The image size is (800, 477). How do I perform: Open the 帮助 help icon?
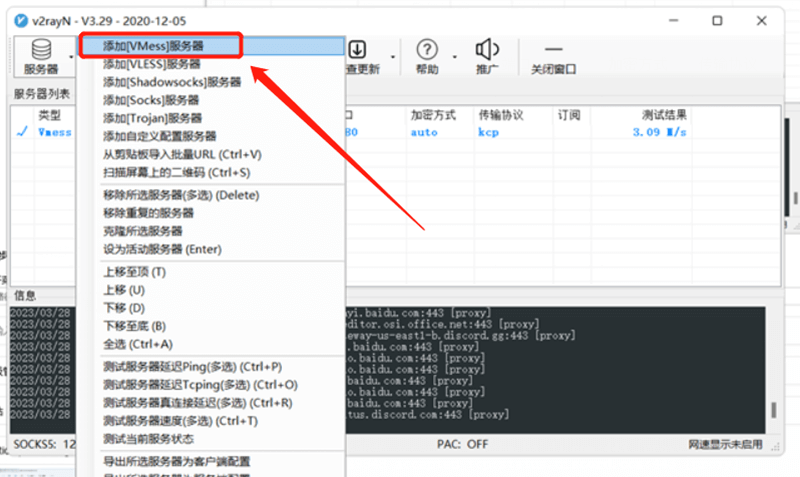click(x=427, y=49)
